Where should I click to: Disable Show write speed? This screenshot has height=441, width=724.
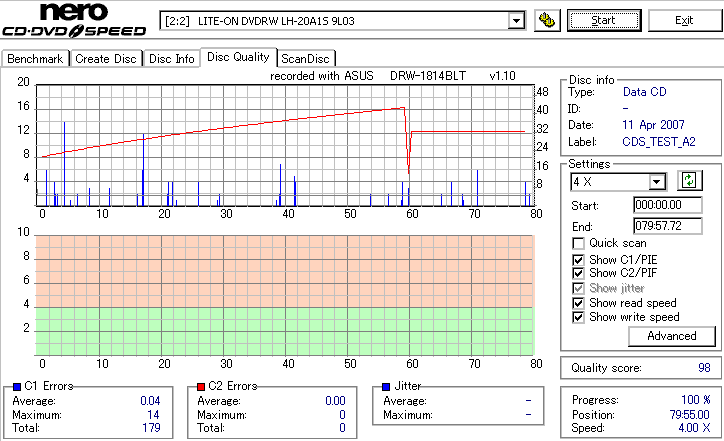578,317
